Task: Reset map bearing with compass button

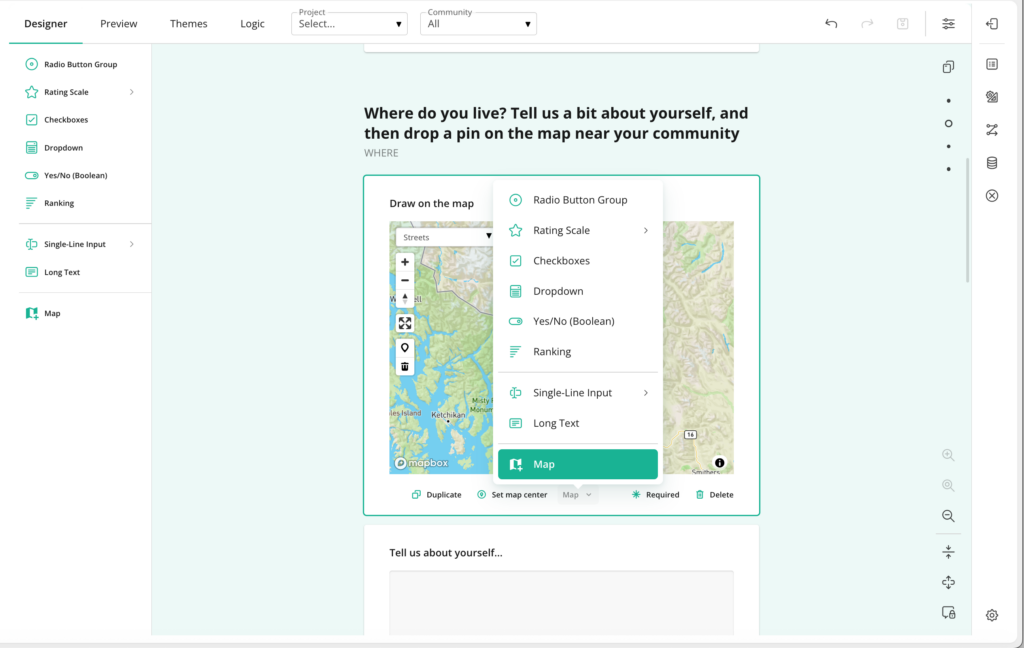Action: pyautogui.click(x=405, y=298)
